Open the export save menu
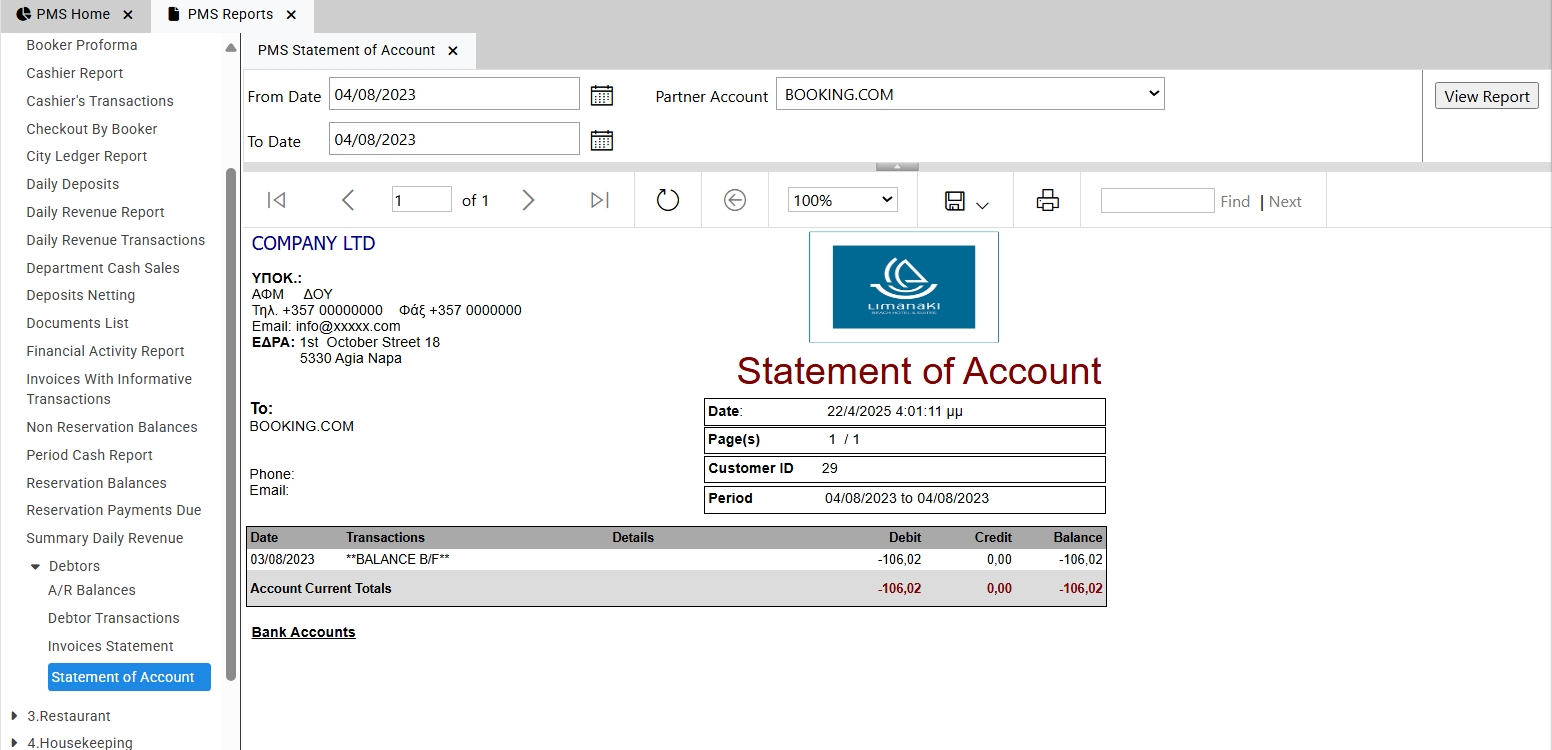Image resolution: width=1552 pixels, height=750 pixels. coord(966,202)
